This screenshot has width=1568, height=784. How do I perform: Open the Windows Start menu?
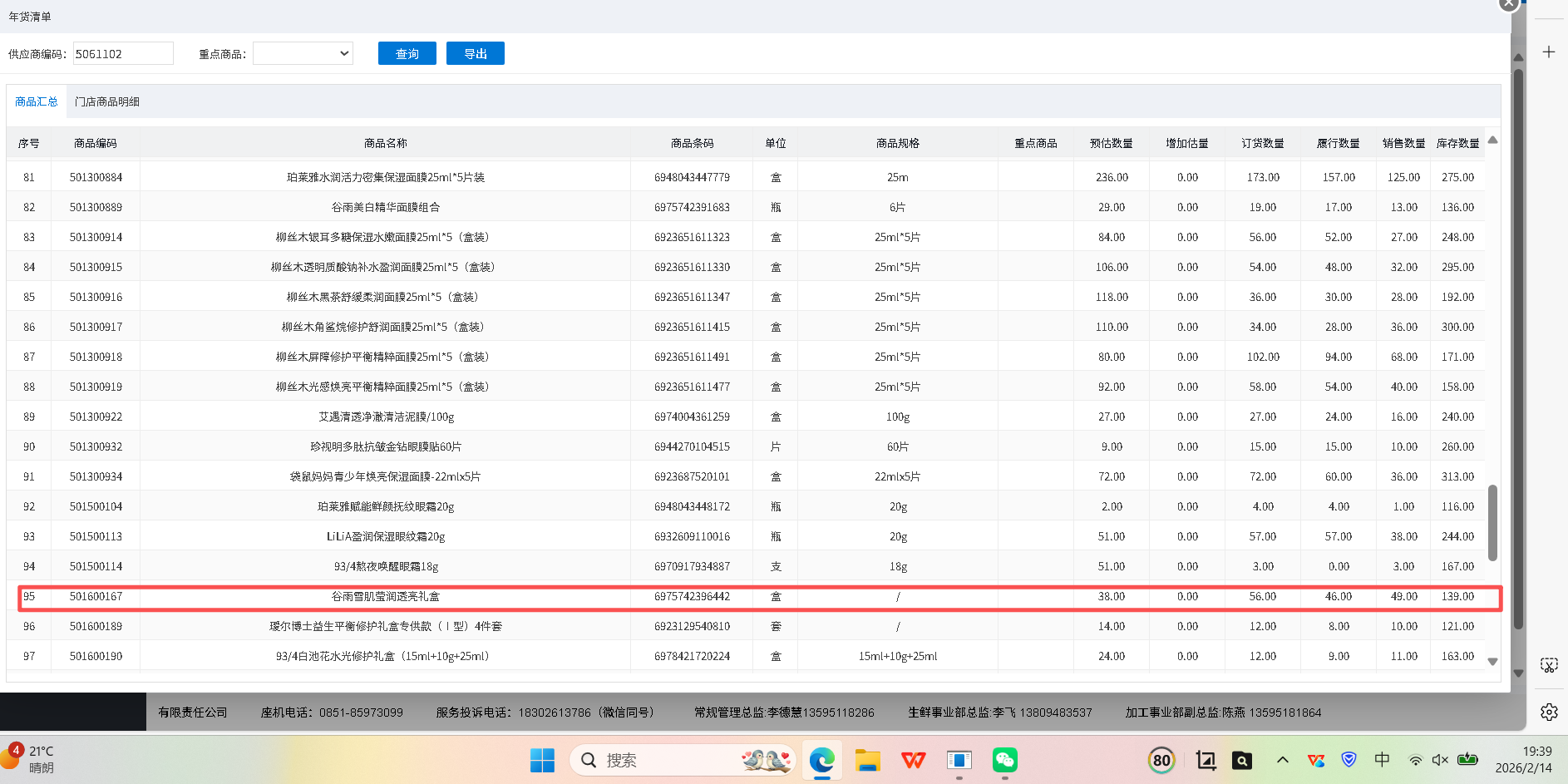point(542,760)
